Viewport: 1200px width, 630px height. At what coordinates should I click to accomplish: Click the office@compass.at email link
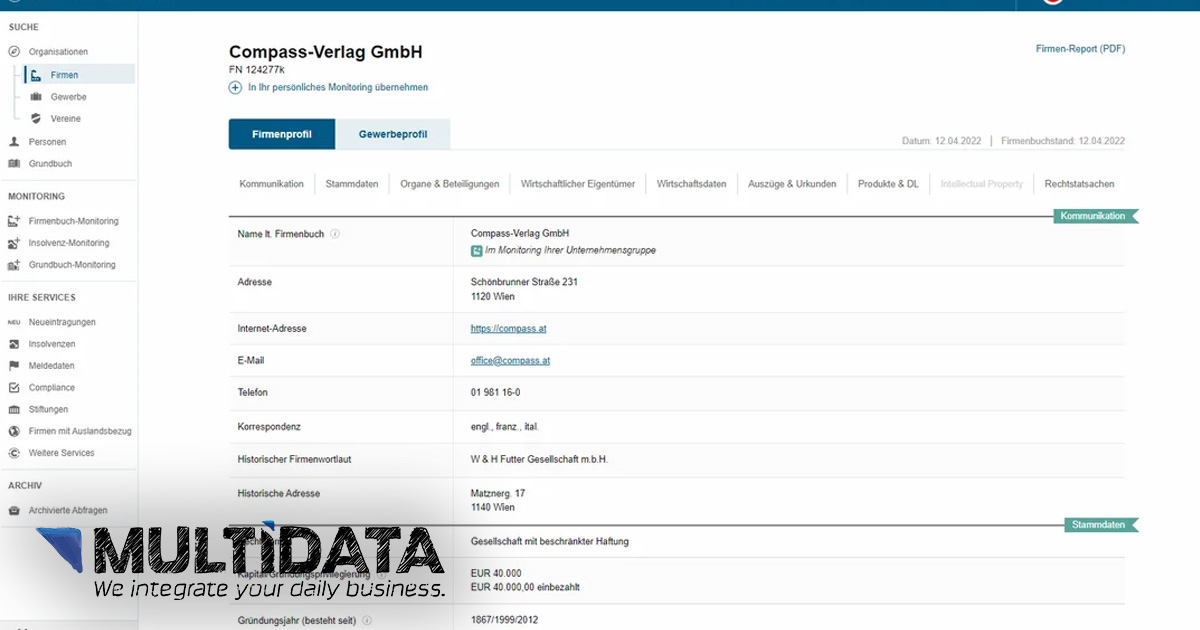pos(510,361)
